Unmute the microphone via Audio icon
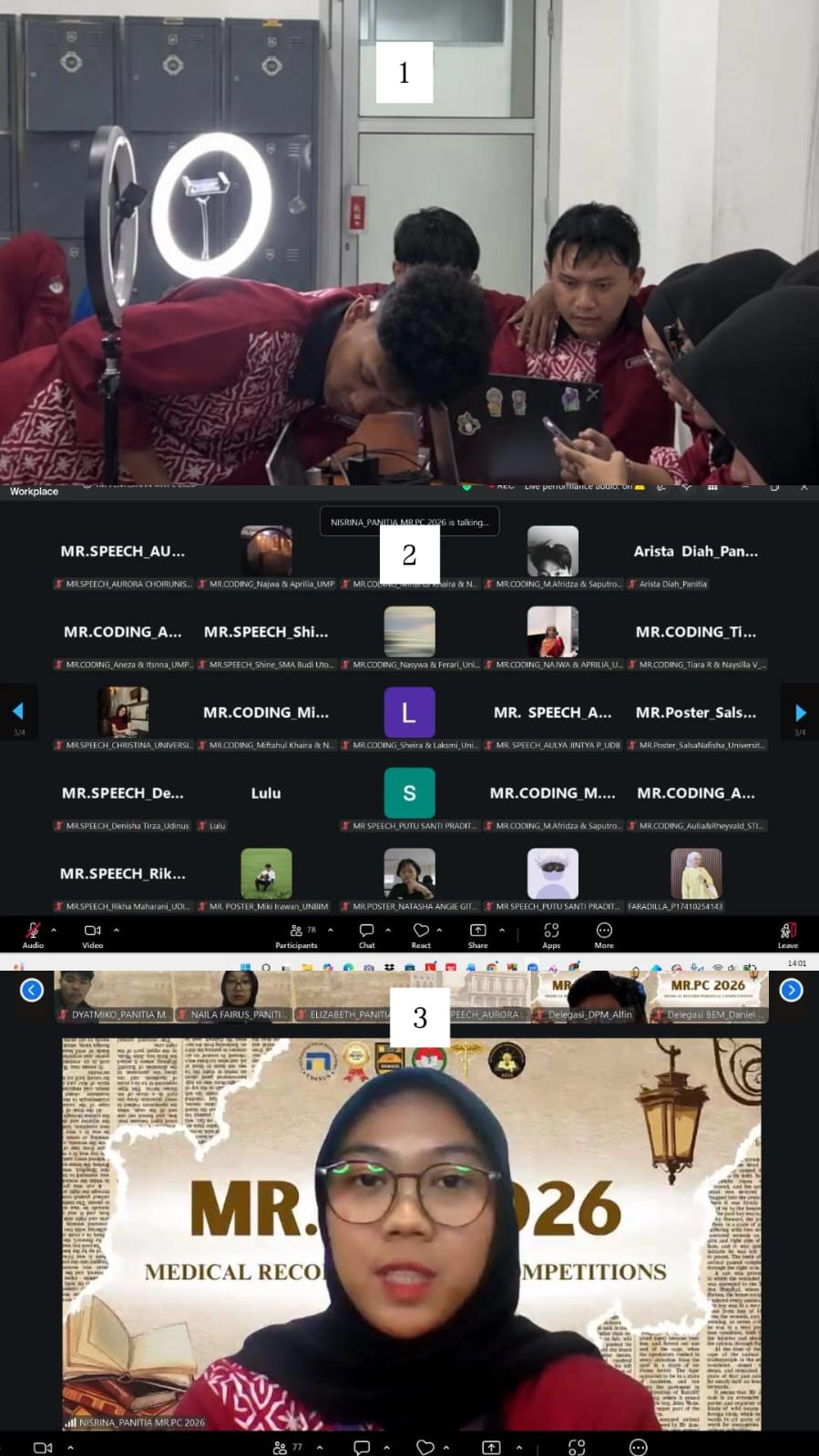Viewport: 819px width, 1456px height. coord(33,934)
